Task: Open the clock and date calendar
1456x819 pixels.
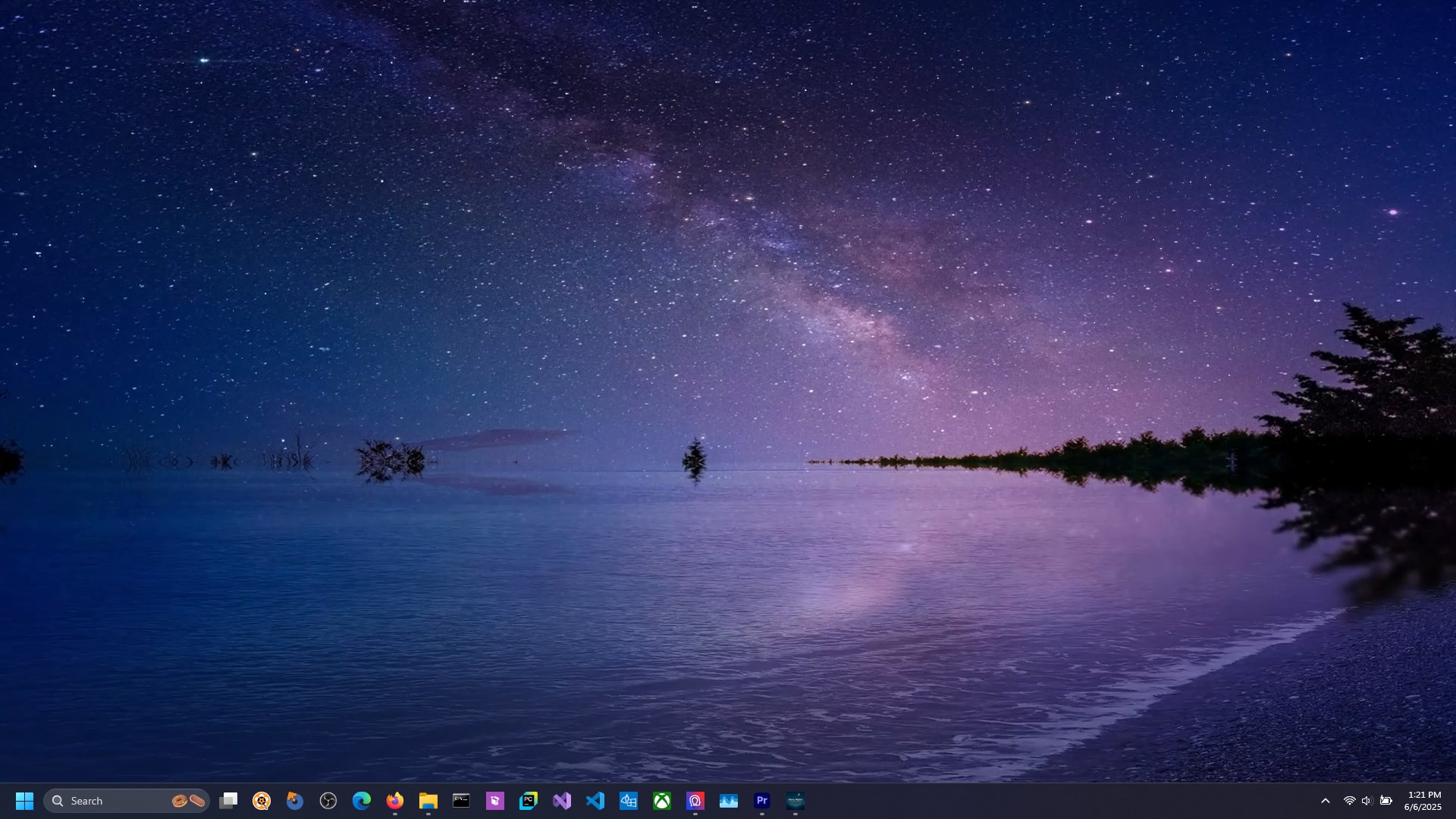Action: coord(1423,801)
